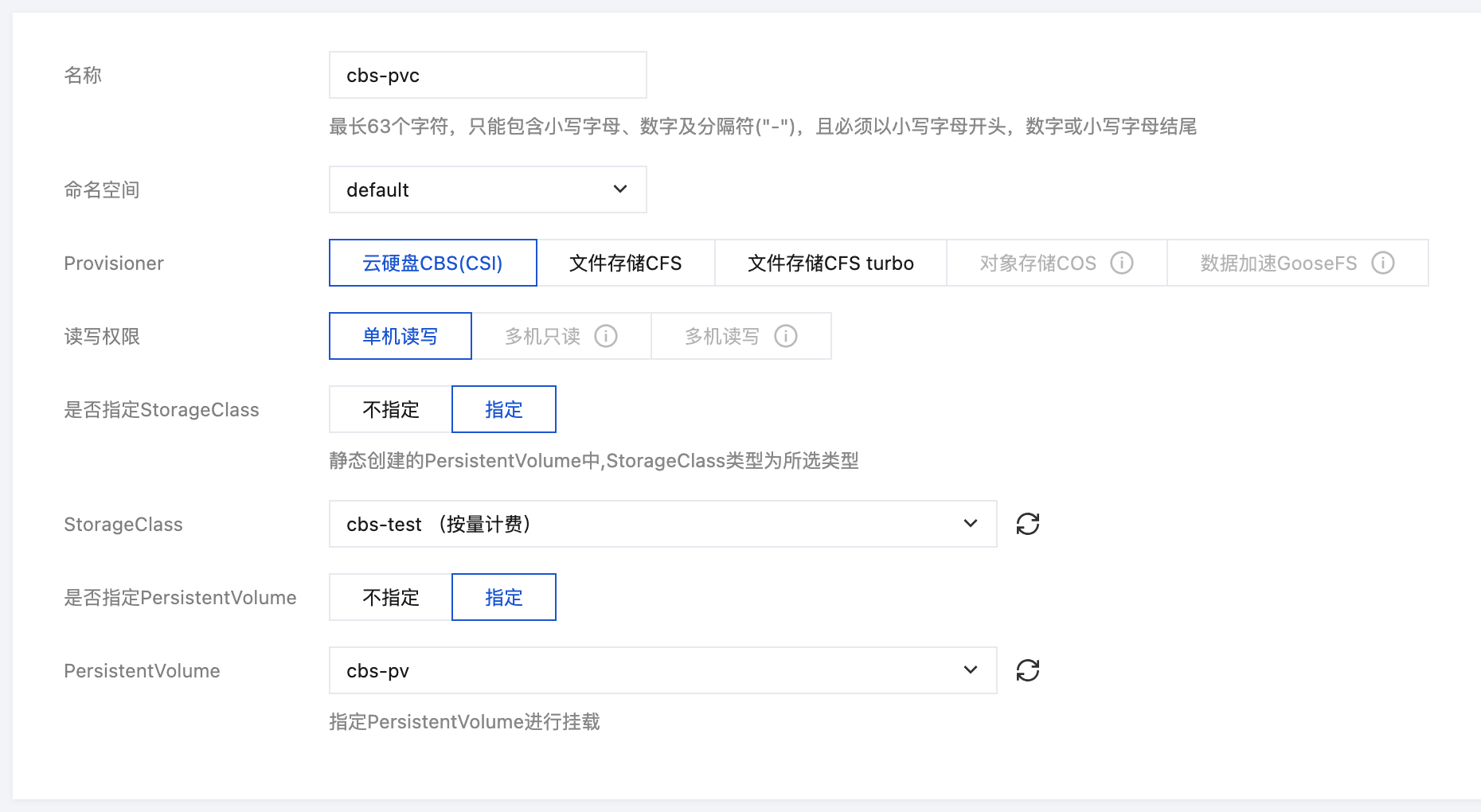Click refresh icon beside PersistentVolume dropdown
This screenshot has height=812, width=1481.
1027,670
